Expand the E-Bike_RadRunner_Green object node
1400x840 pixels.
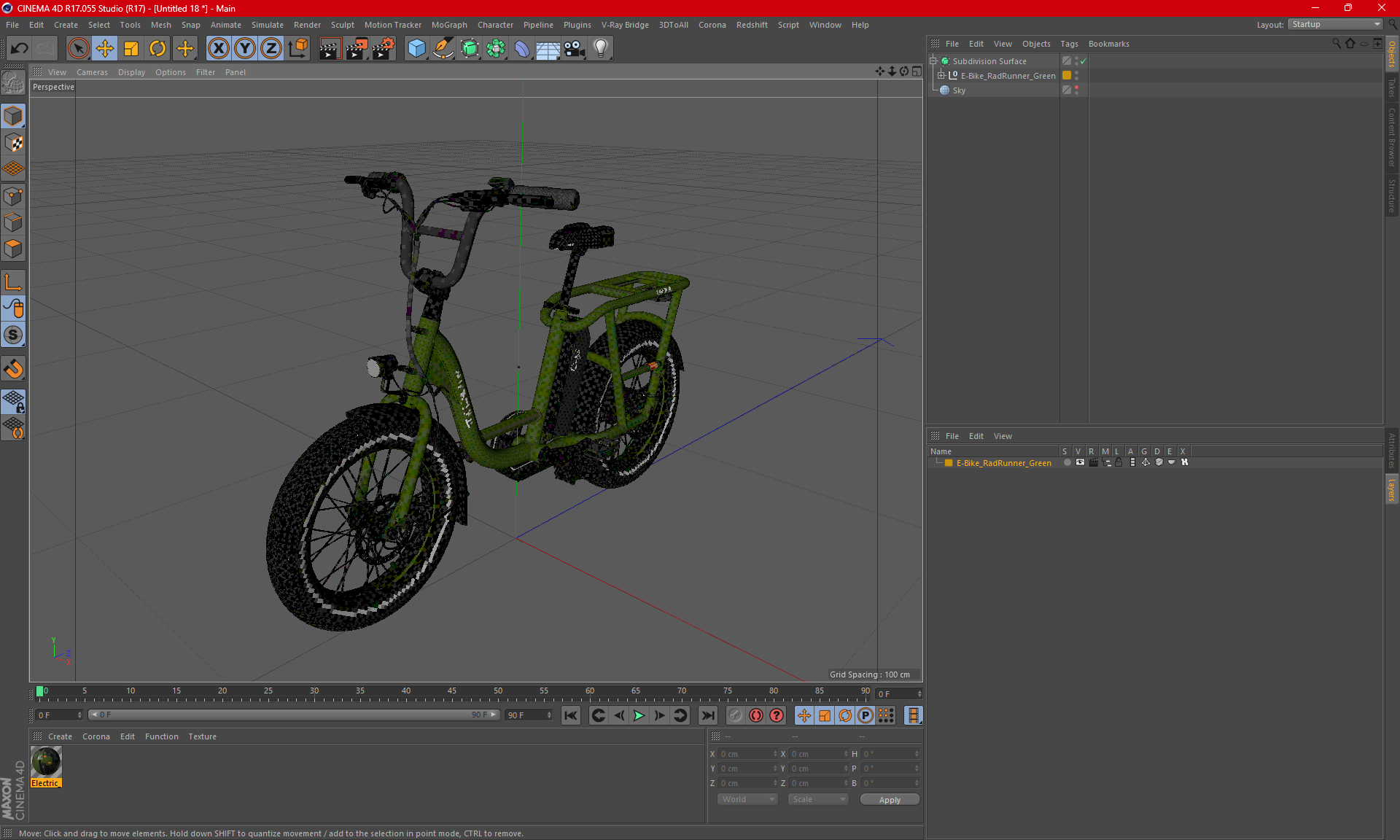[941, 76]
